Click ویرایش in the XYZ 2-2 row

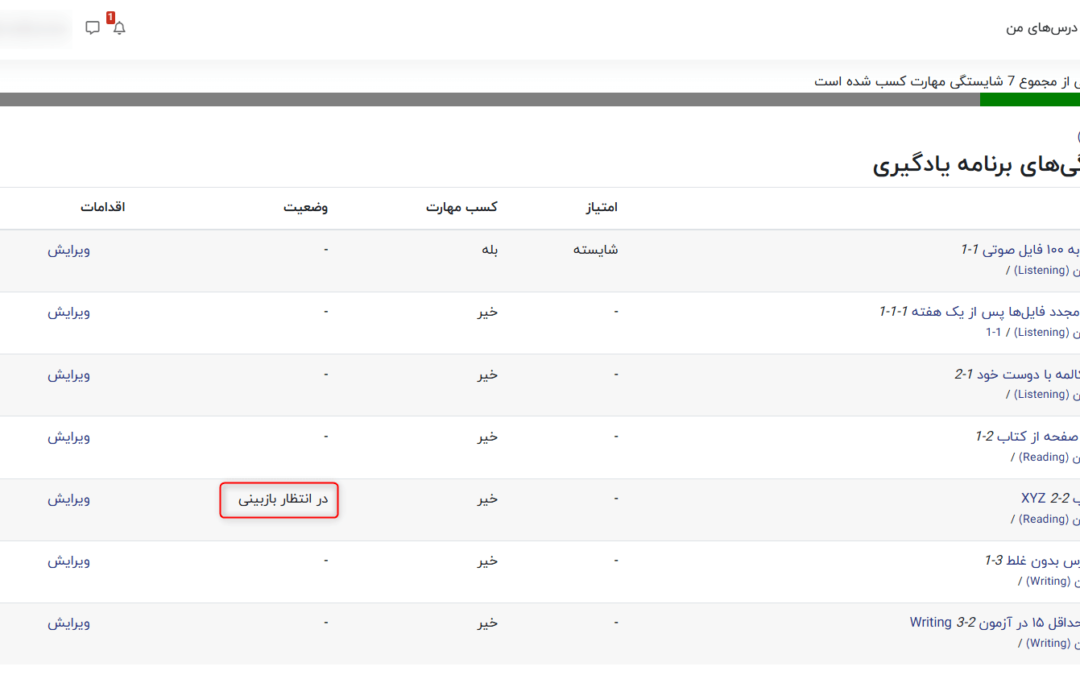tap(69, 498)
